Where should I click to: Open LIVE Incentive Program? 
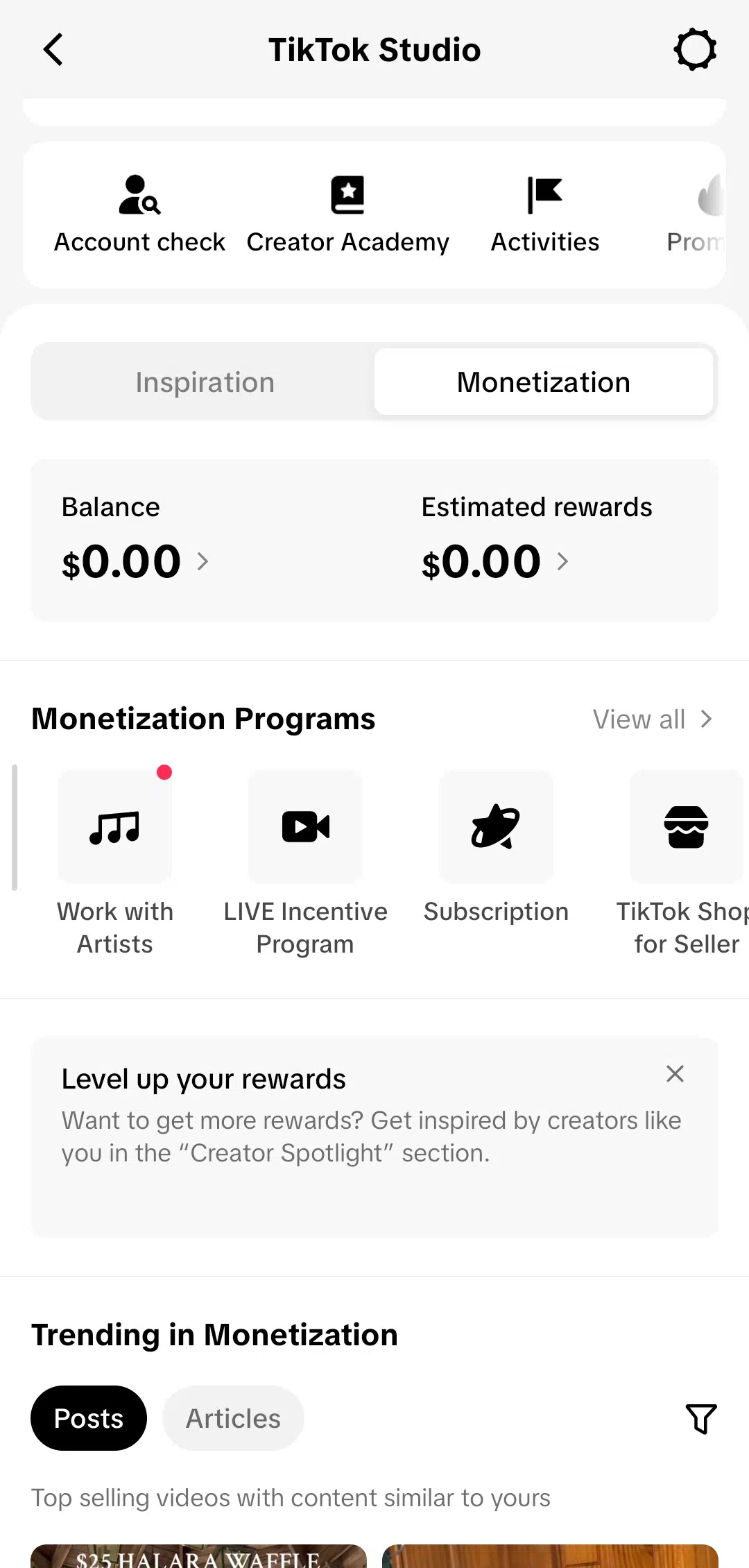click(x=305, y=827)
